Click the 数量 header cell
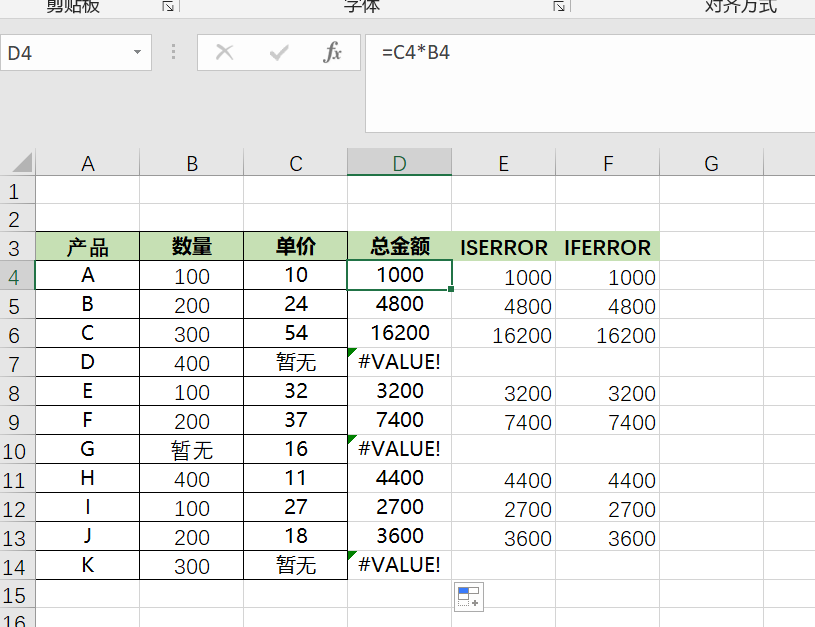 tap(192, 246)
